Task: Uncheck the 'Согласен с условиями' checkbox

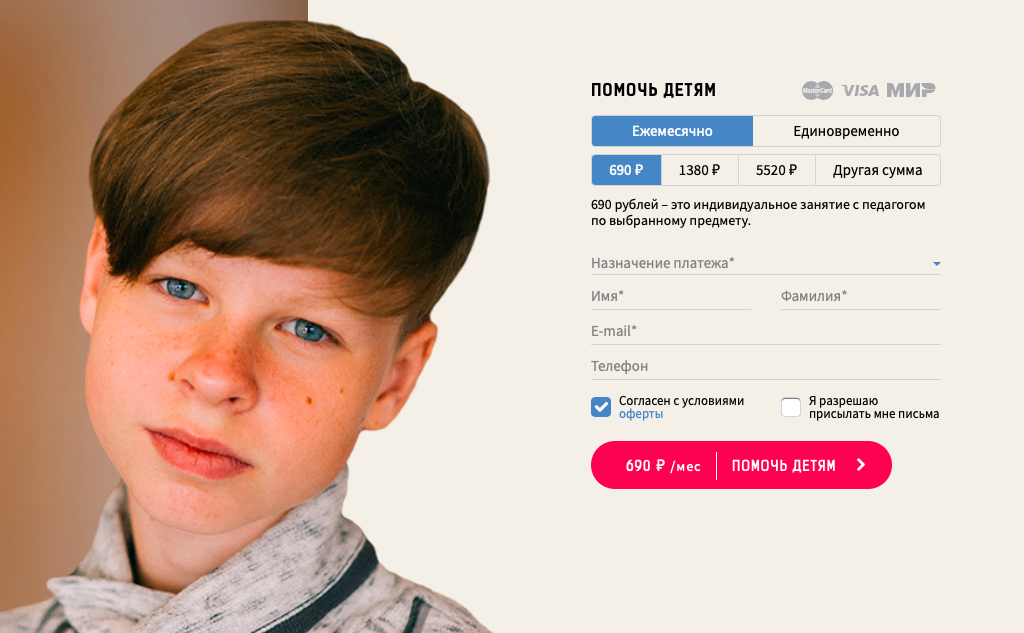Action: coord(601,407)
